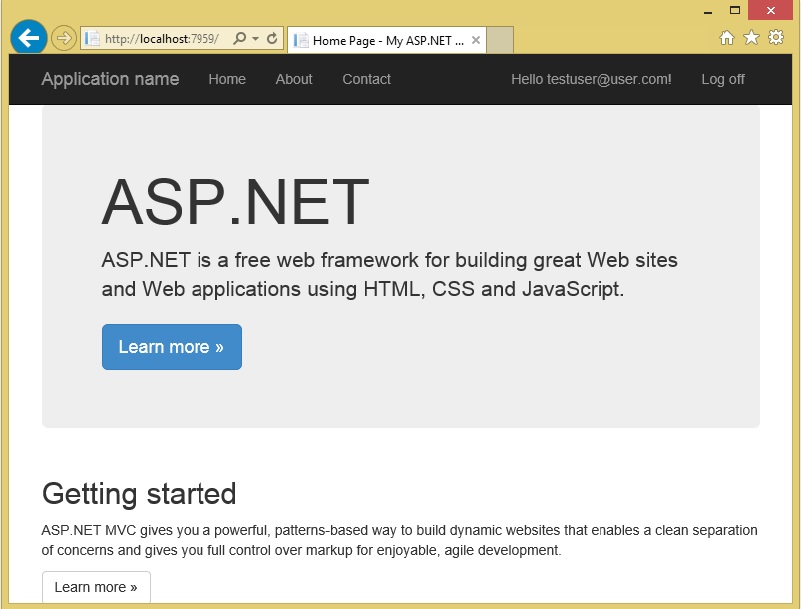Screen dimensions: 801x609
Task: Click the Log off link
Action: (x=723, y=79)
